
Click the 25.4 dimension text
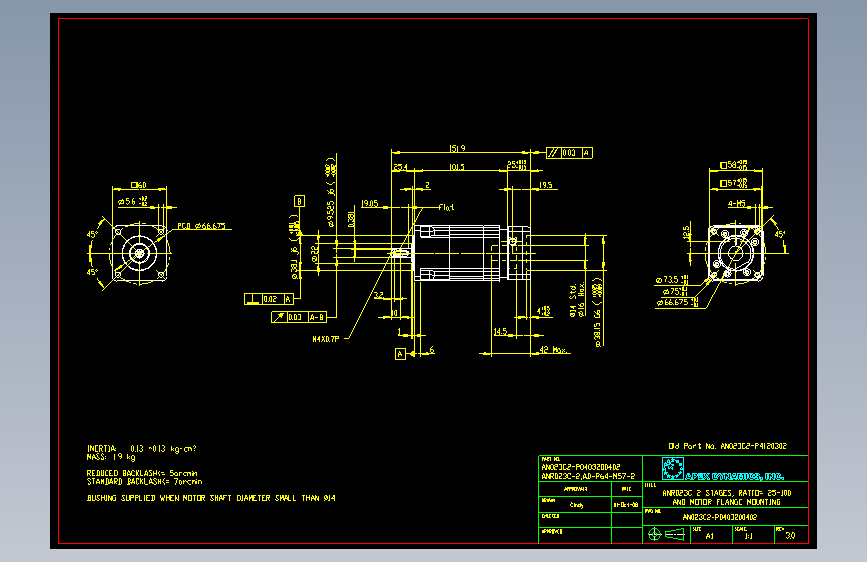point(400,167)
